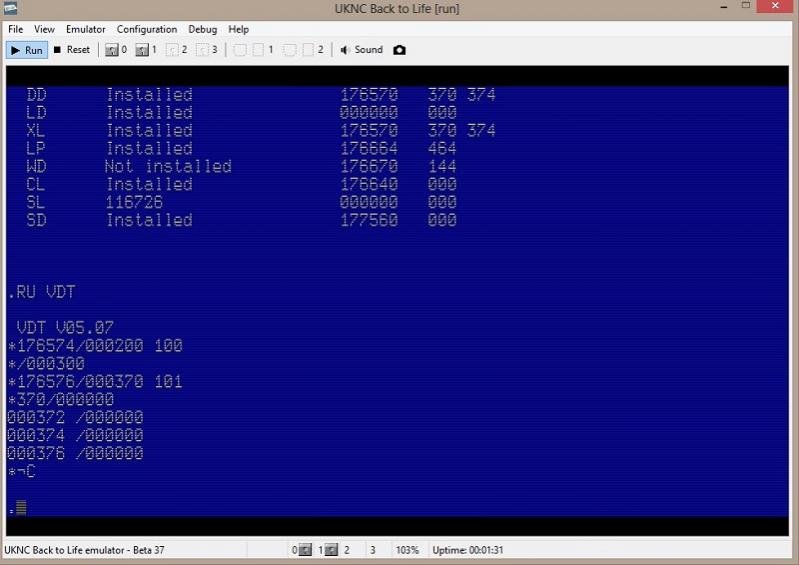The width and height of the screenshot is (799, 565).
Task: Toggle the Run button in toolbar
Action: (27, 50)
